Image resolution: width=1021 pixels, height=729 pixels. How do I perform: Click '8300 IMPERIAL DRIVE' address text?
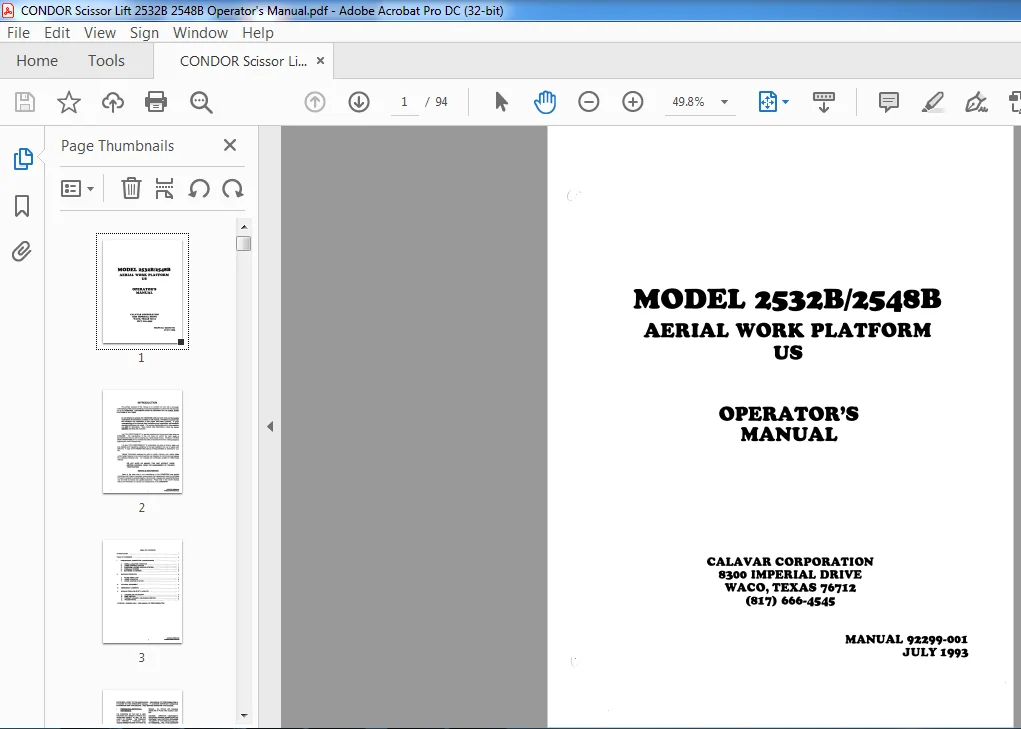790,574
